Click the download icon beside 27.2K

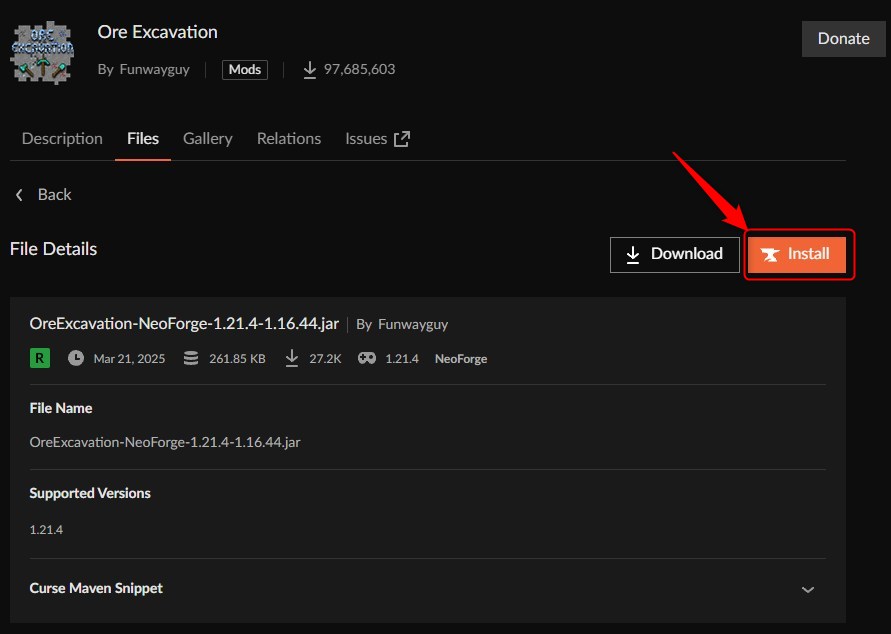[292, 358]
